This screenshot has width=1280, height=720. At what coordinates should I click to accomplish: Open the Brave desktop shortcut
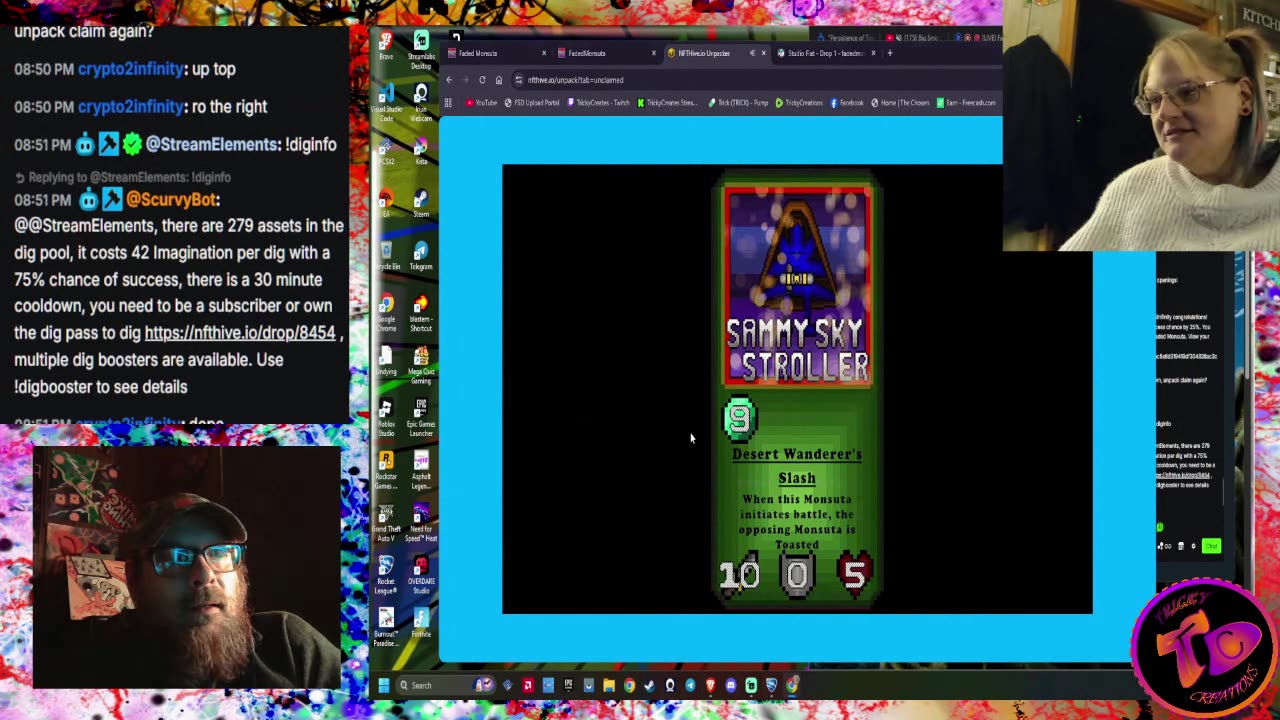(385, 46)
